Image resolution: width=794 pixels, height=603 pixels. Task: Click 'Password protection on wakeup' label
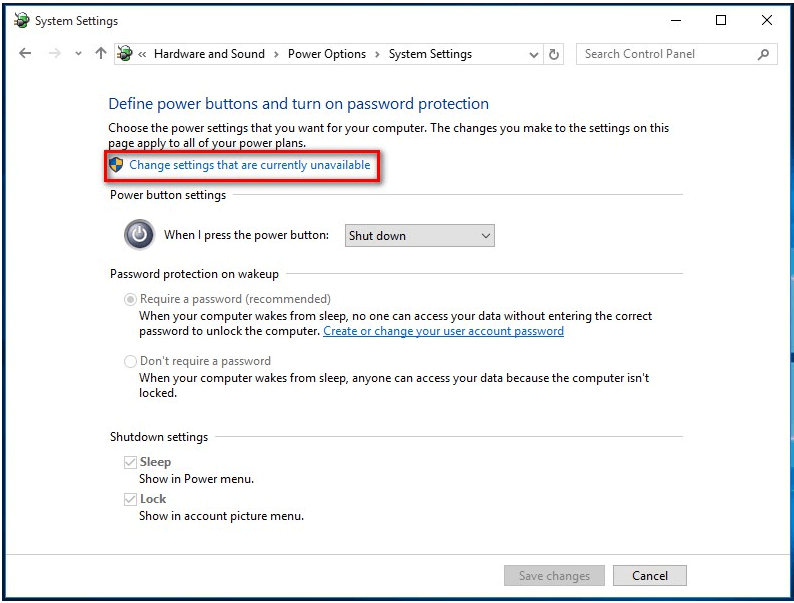194,274
